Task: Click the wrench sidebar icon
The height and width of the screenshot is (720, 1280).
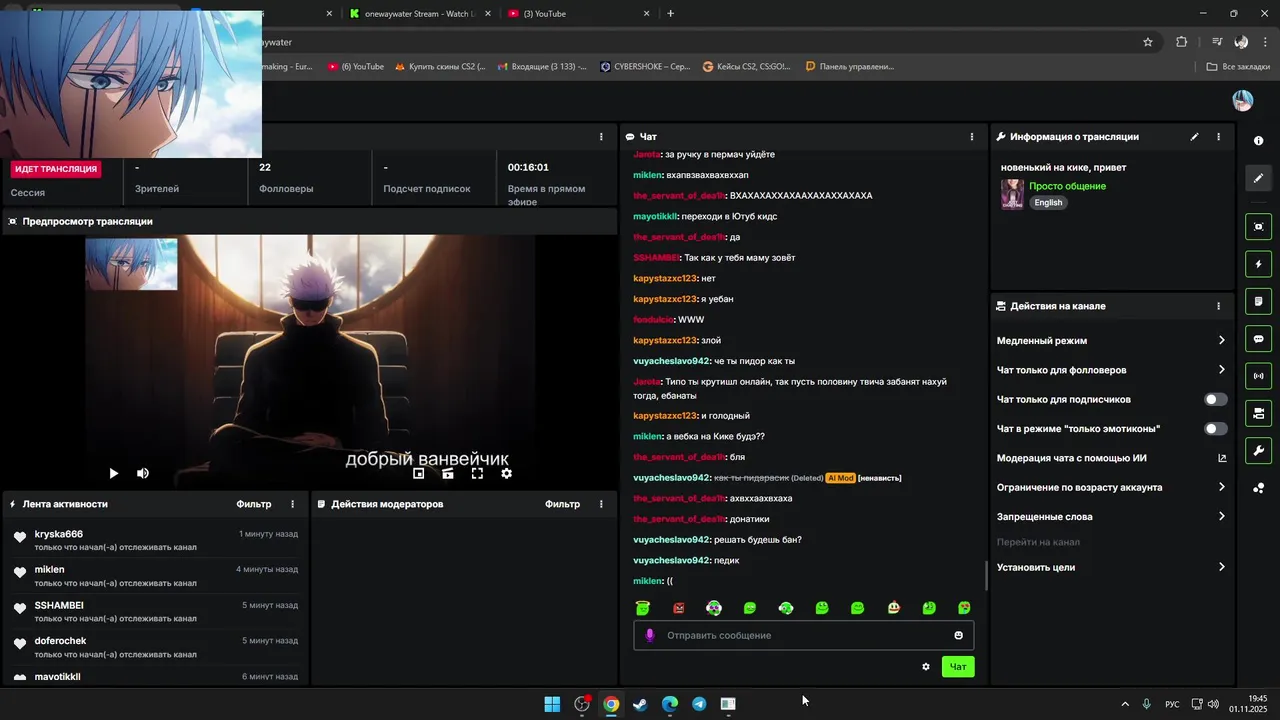Action: pos(1258,451)
